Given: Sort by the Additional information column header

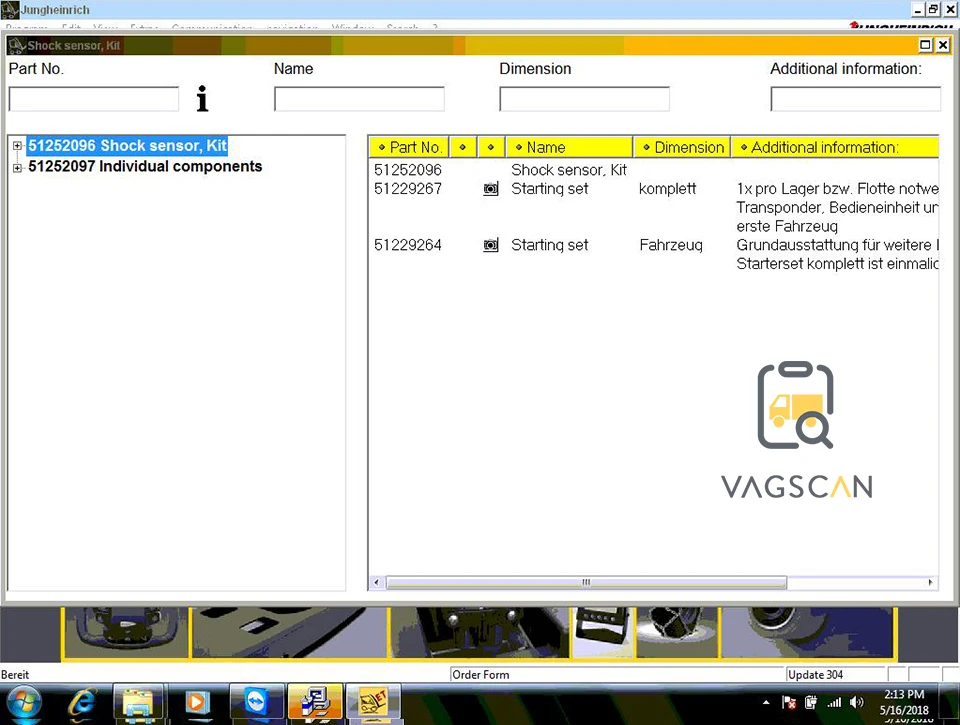Looking at the screenshot, I should (x=834, y=148).
